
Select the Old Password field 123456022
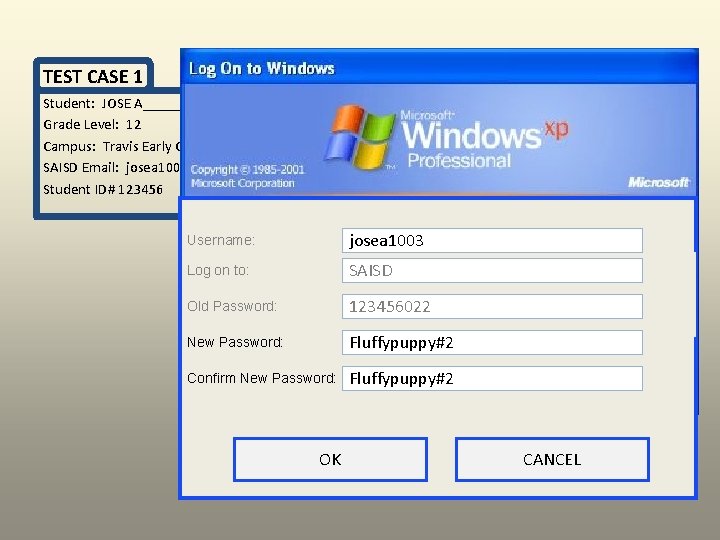point(492,306)
